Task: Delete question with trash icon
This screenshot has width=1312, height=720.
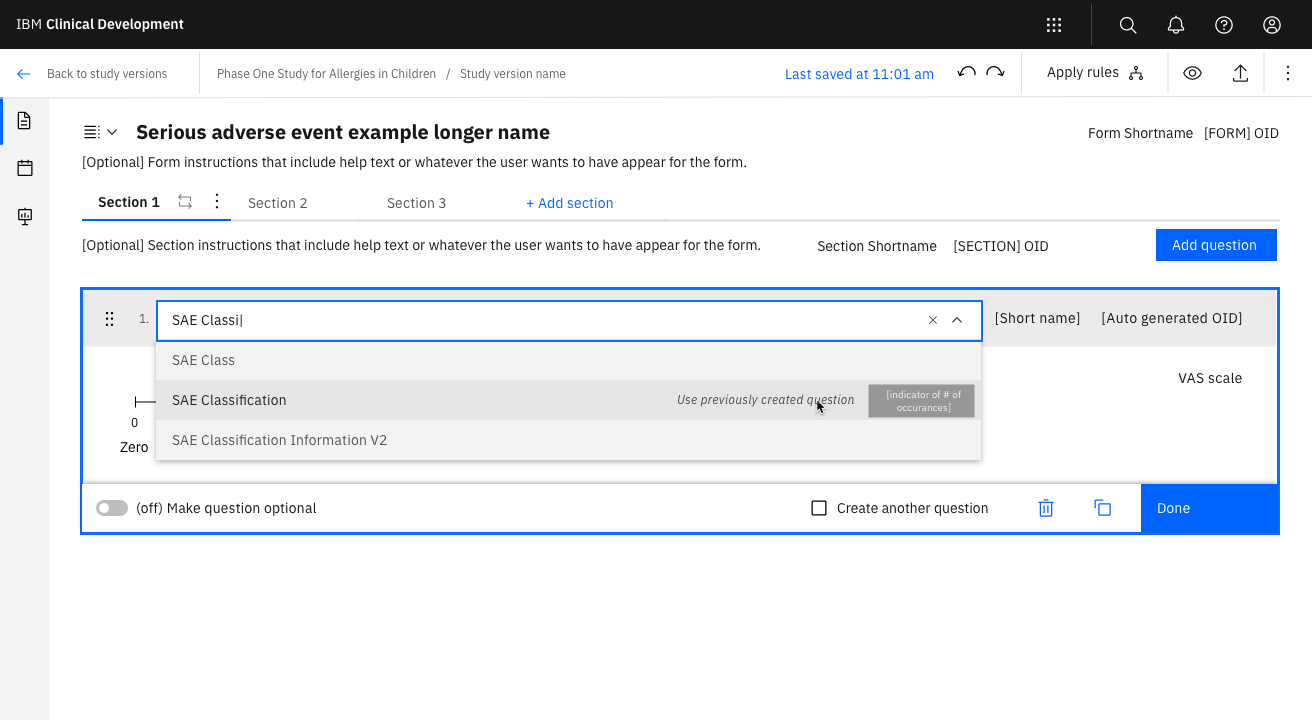Action: pyautogui.click(x=1046, y=508)
